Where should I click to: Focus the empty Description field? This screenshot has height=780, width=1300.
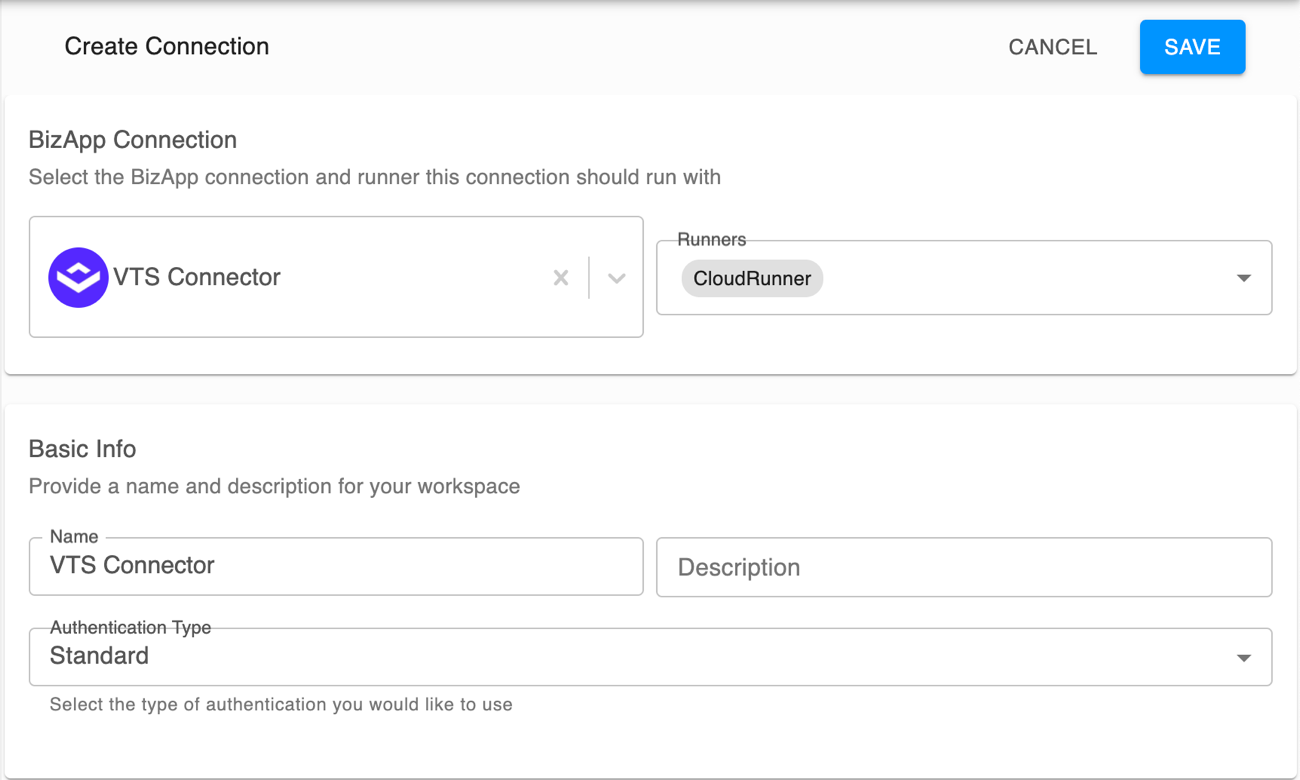point(963,566)
